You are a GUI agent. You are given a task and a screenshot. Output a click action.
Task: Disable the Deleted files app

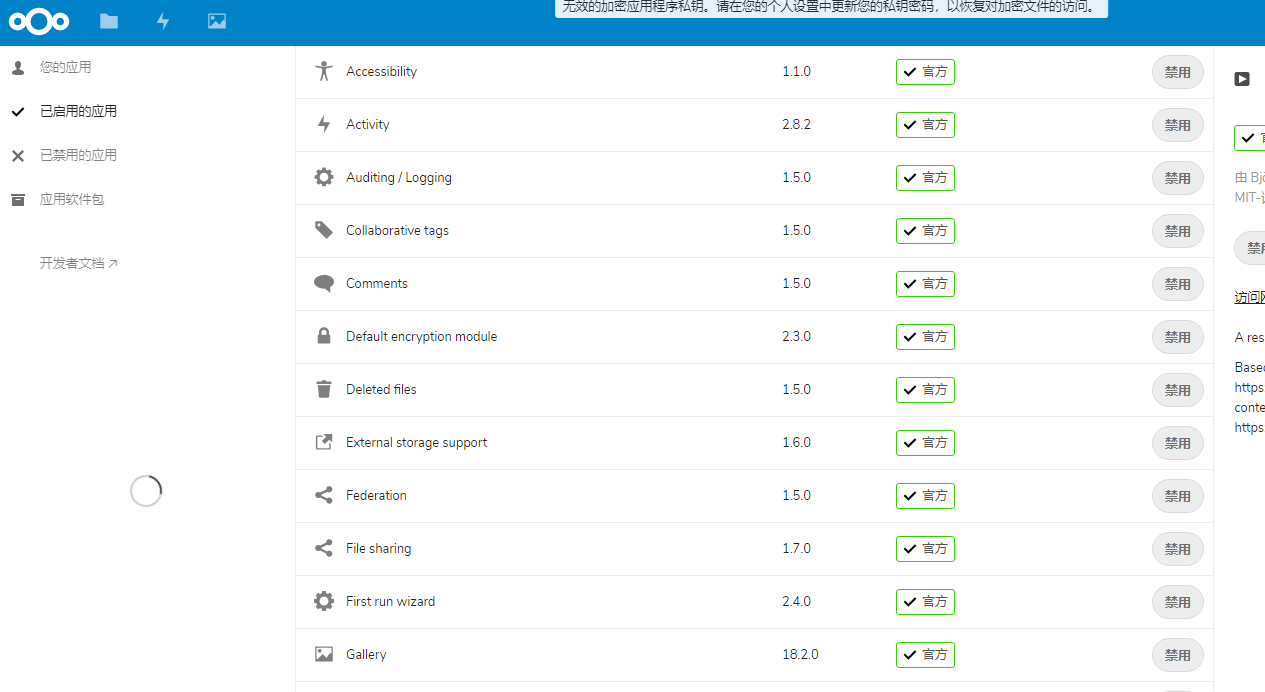click(x=1178, y=390)
